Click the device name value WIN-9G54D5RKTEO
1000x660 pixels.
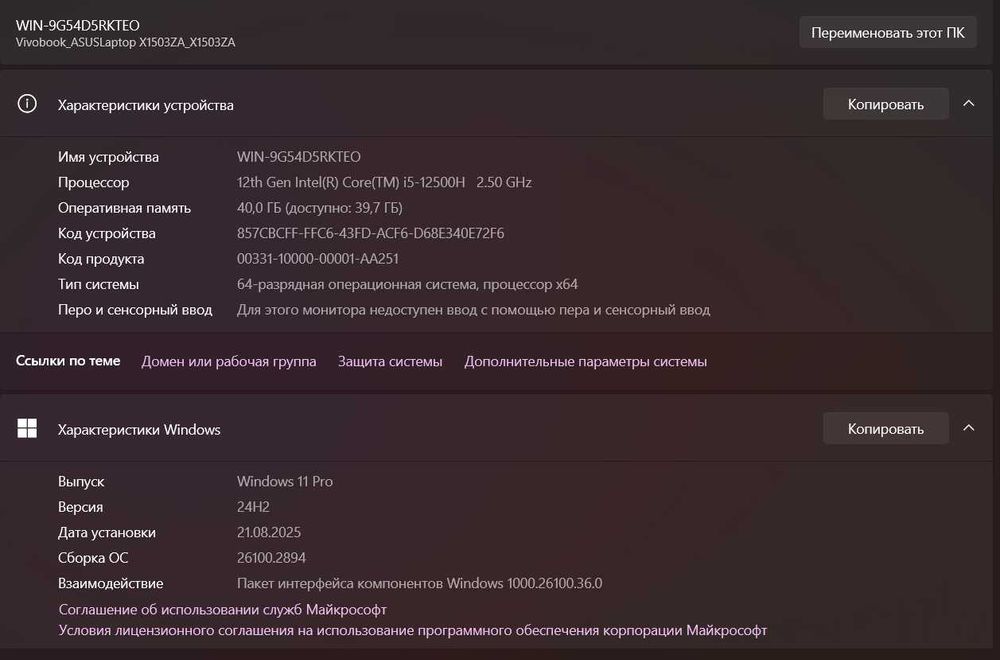point(298,156)
